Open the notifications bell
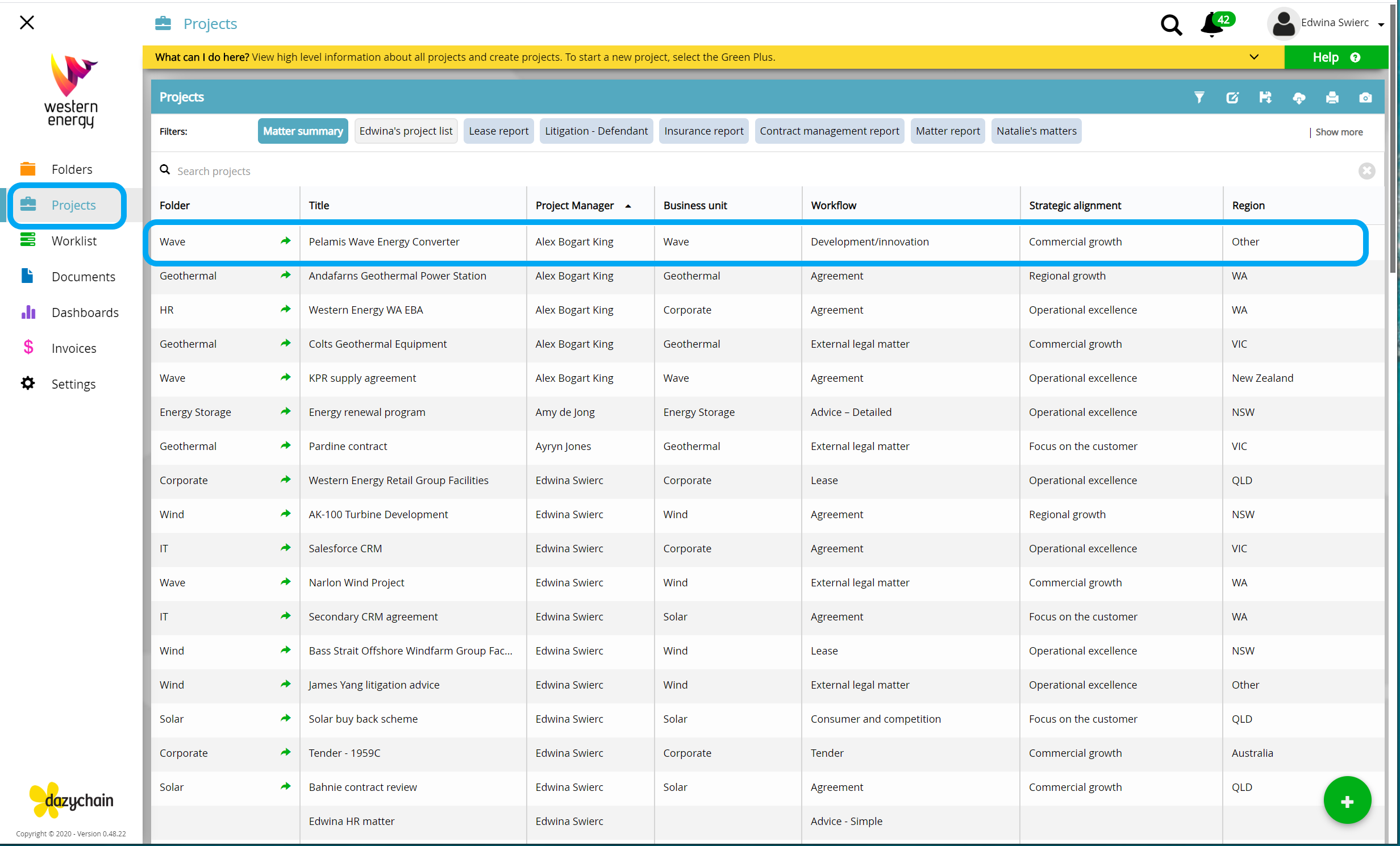Image resolution: width=1400 pixels, height=846 pixels. point(1212,24)
